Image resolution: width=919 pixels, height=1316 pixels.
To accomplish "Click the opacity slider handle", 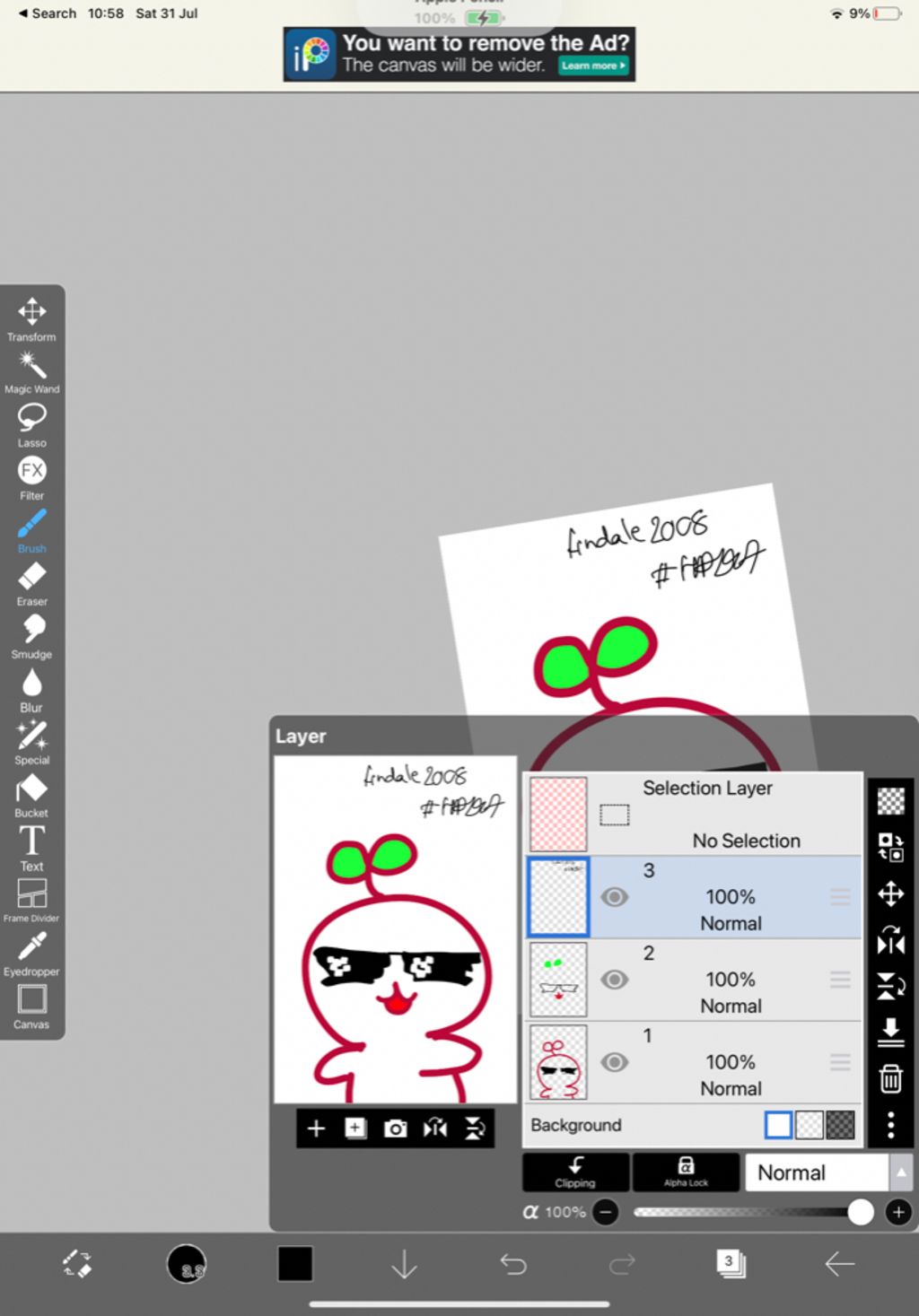I will pyautogui.click(x=860, y=1212).
